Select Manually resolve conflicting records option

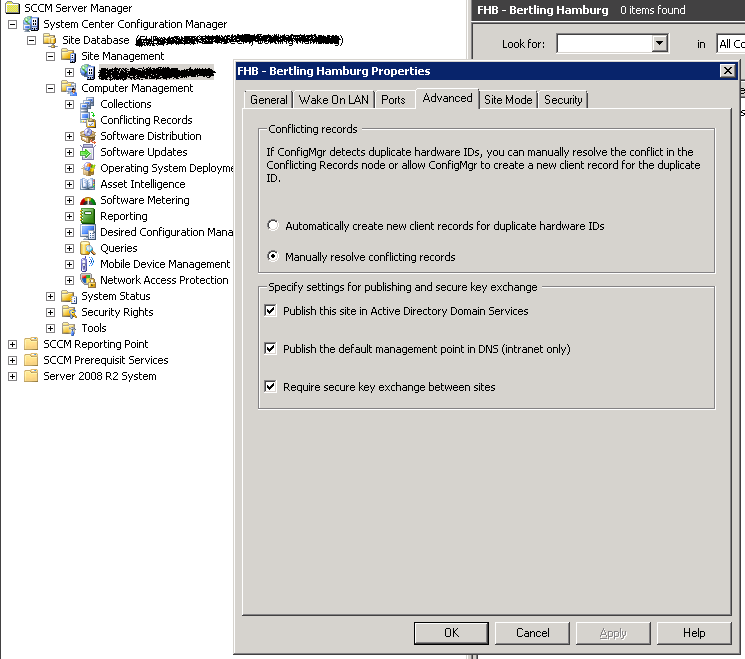(x=273, y=256)
